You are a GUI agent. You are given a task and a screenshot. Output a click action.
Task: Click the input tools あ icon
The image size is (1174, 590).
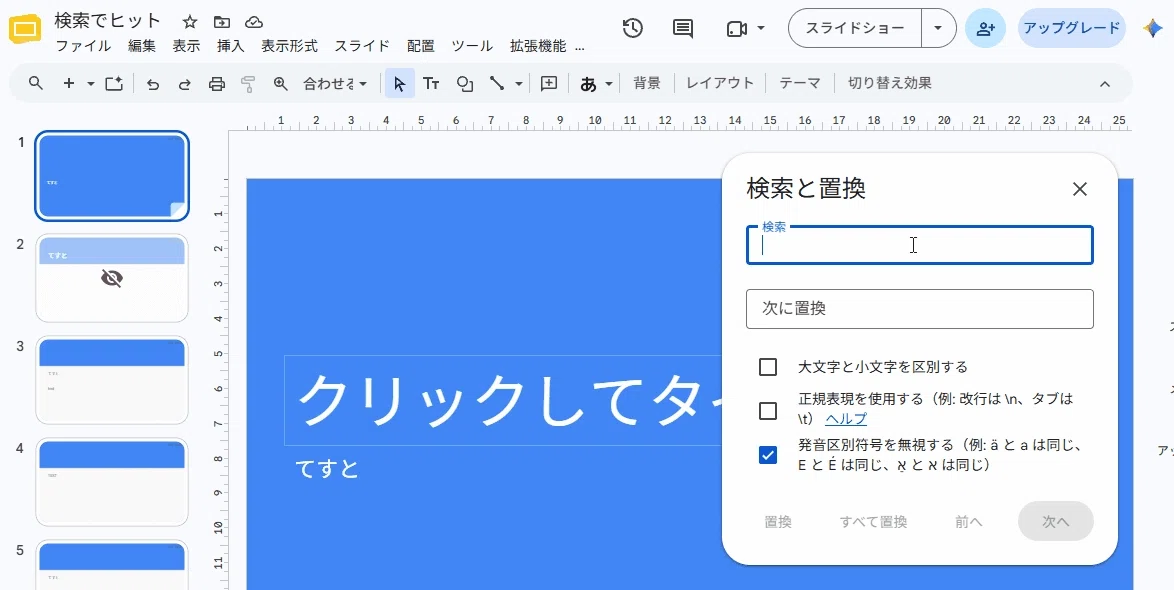[588, 84]
